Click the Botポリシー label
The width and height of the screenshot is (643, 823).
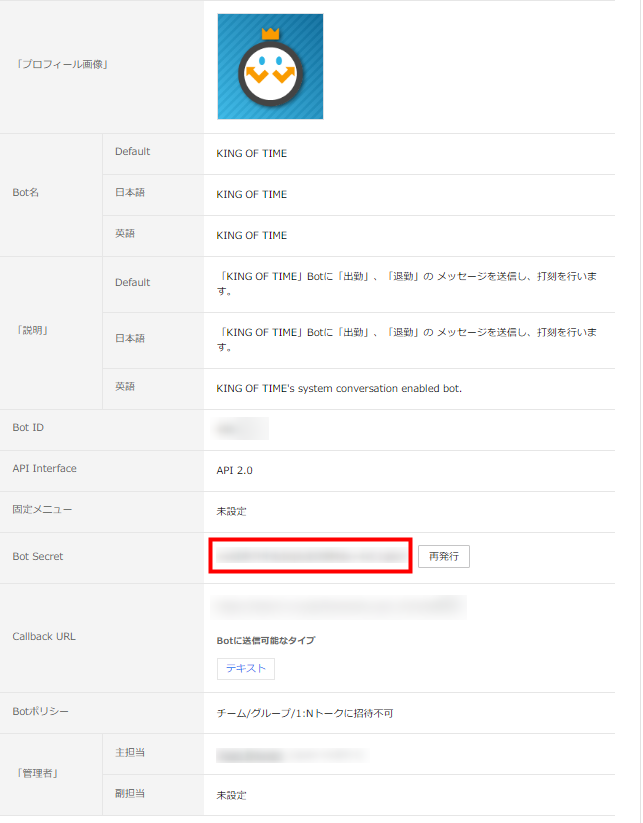point(40,711)
